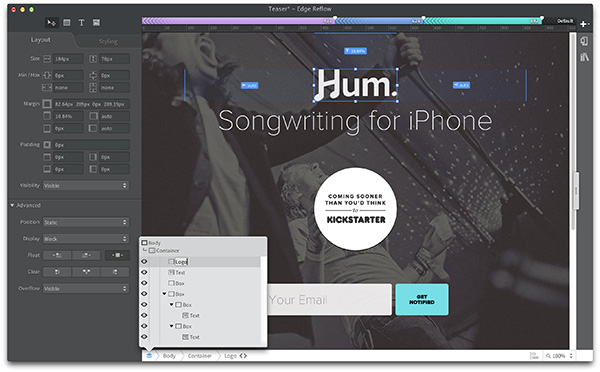Select the Hum logo on canvas

pyautogui.click(x=355, y=85)
